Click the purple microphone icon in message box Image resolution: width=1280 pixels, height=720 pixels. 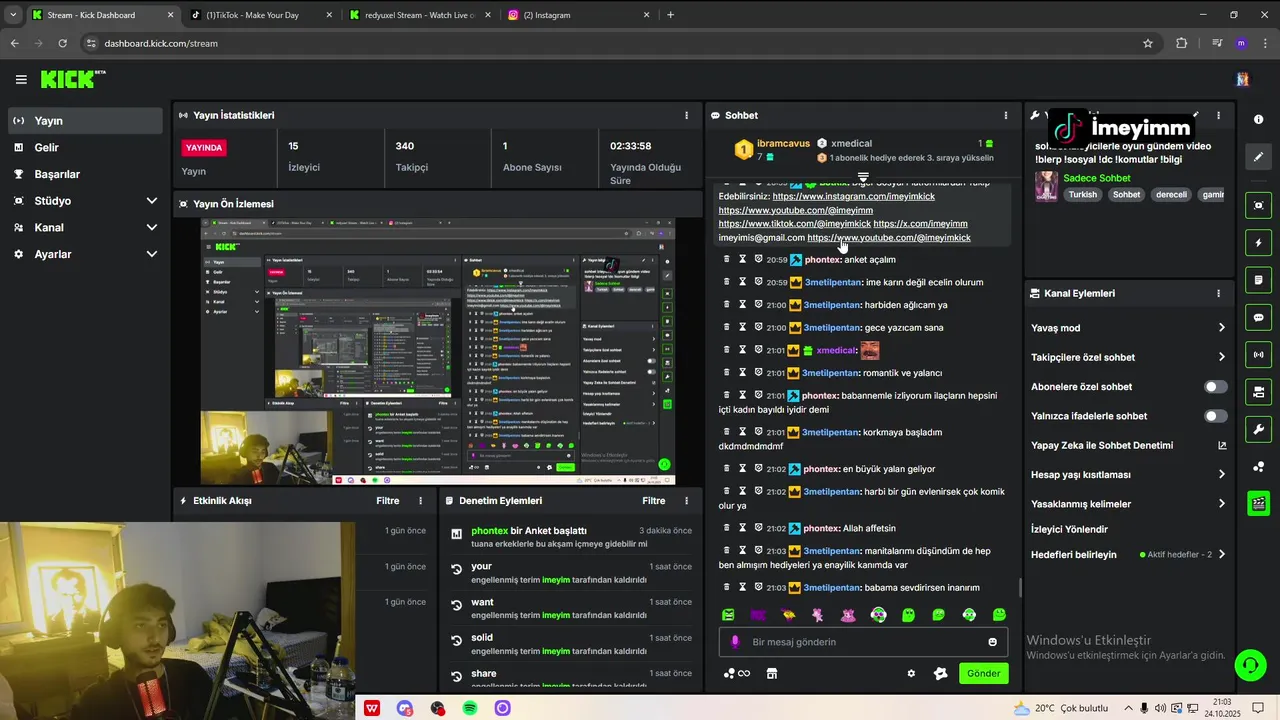click(735, 642)
